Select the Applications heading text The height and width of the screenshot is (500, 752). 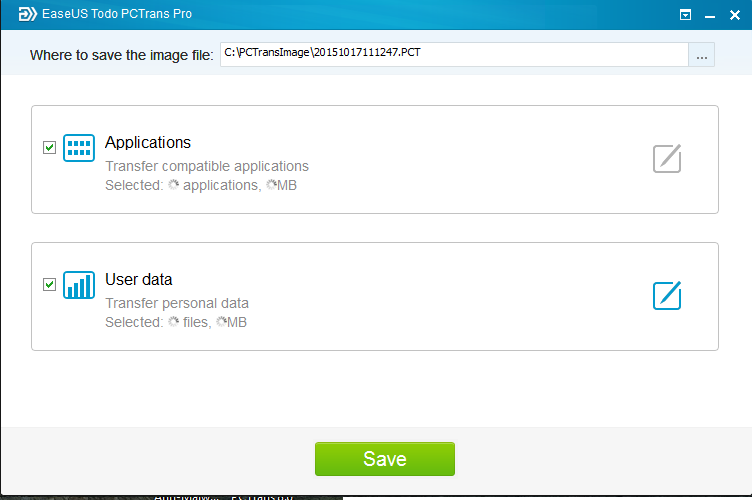(148, 142)
